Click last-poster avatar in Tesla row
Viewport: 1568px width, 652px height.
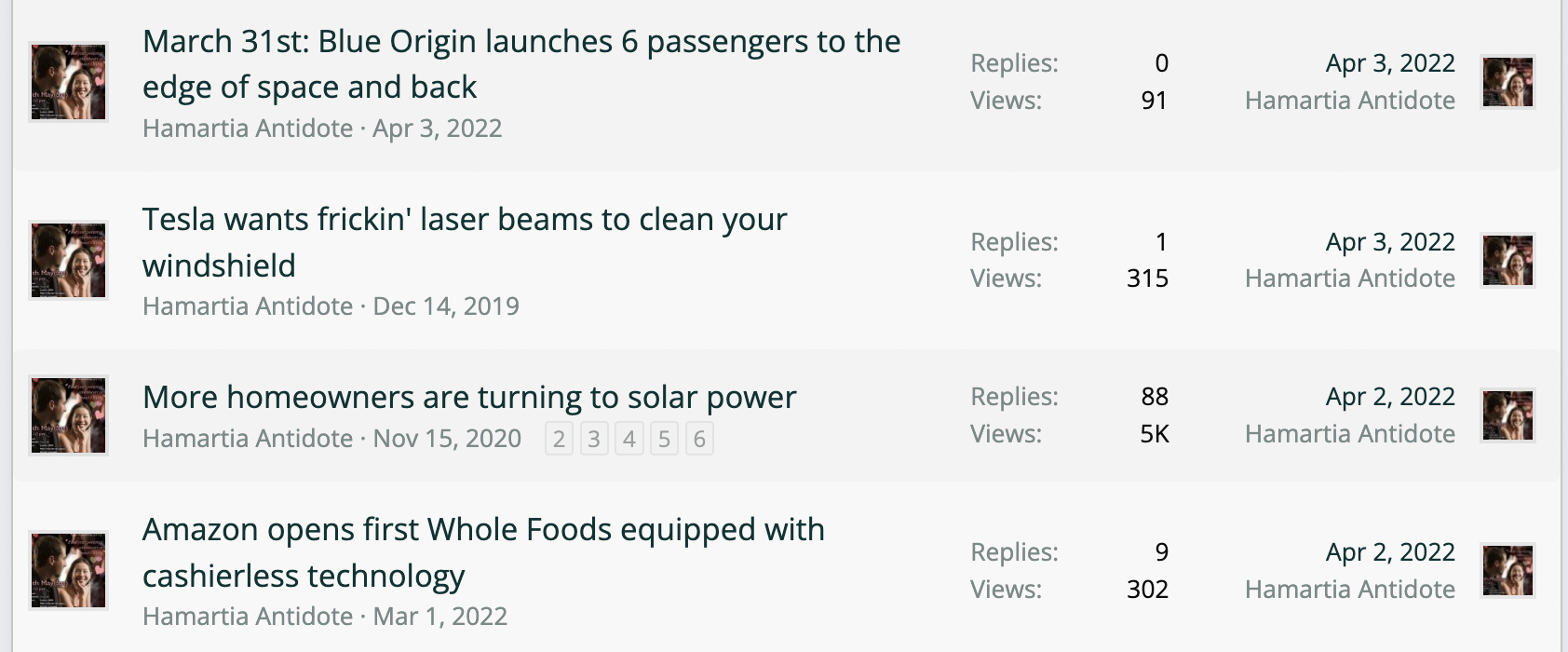[1507, 261]
